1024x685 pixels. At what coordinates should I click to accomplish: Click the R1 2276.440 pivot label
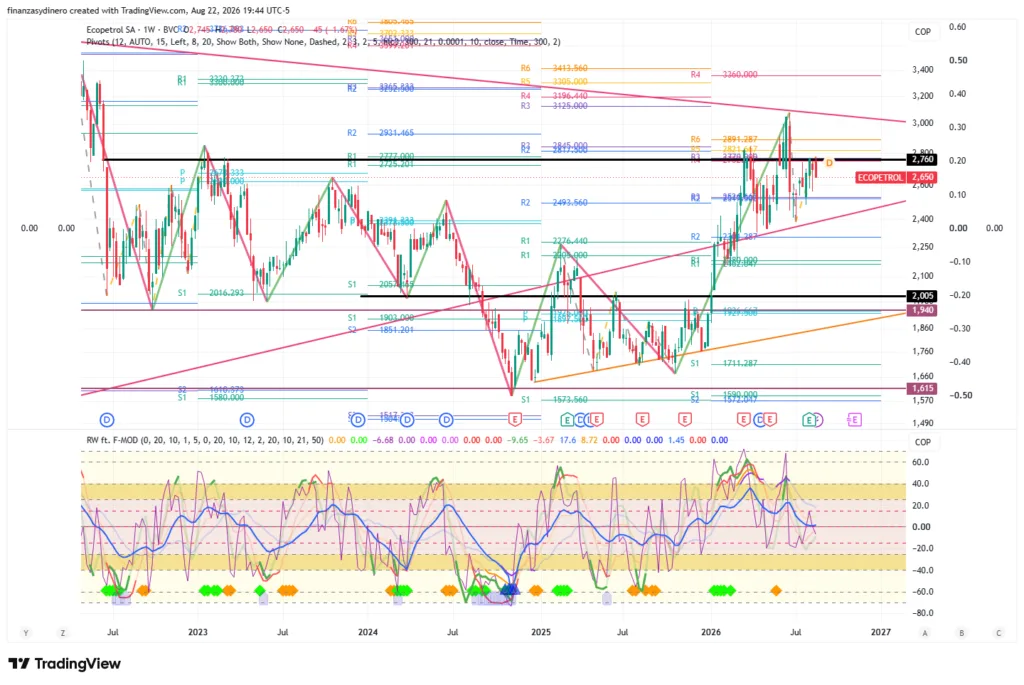(x=554, y=241)
